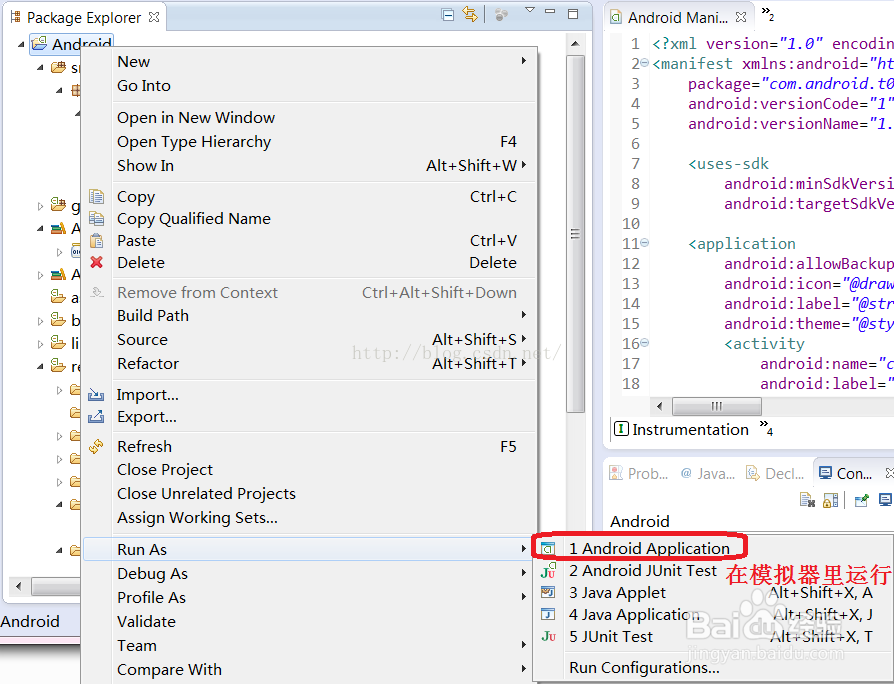894x684 pixels.
Task: Run as 5 JUnit Test
Action: tap(713, 637)
